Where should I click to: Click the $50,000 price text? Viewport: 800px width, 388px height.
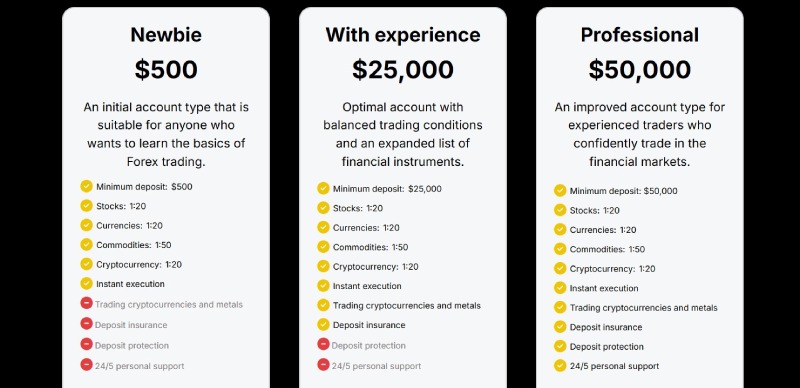[x=639, y=69]
